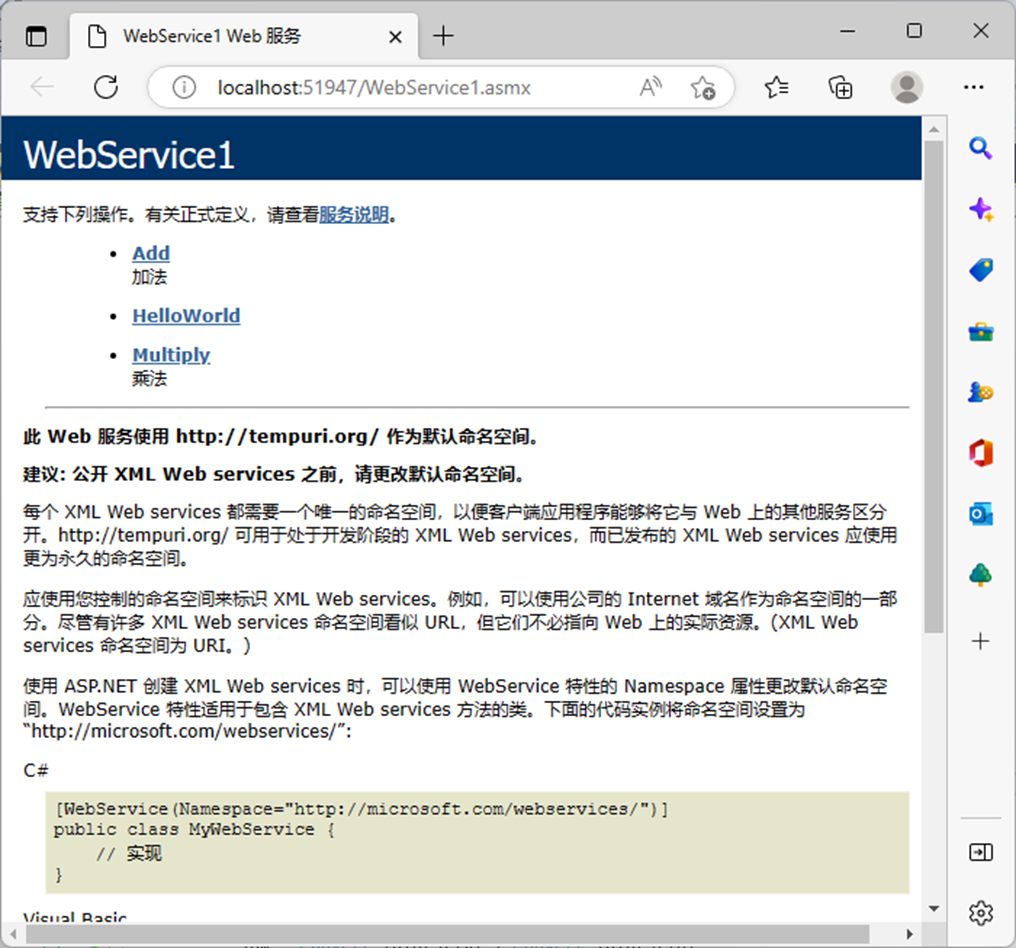Open Games in sidebar

tap(980, 392)
